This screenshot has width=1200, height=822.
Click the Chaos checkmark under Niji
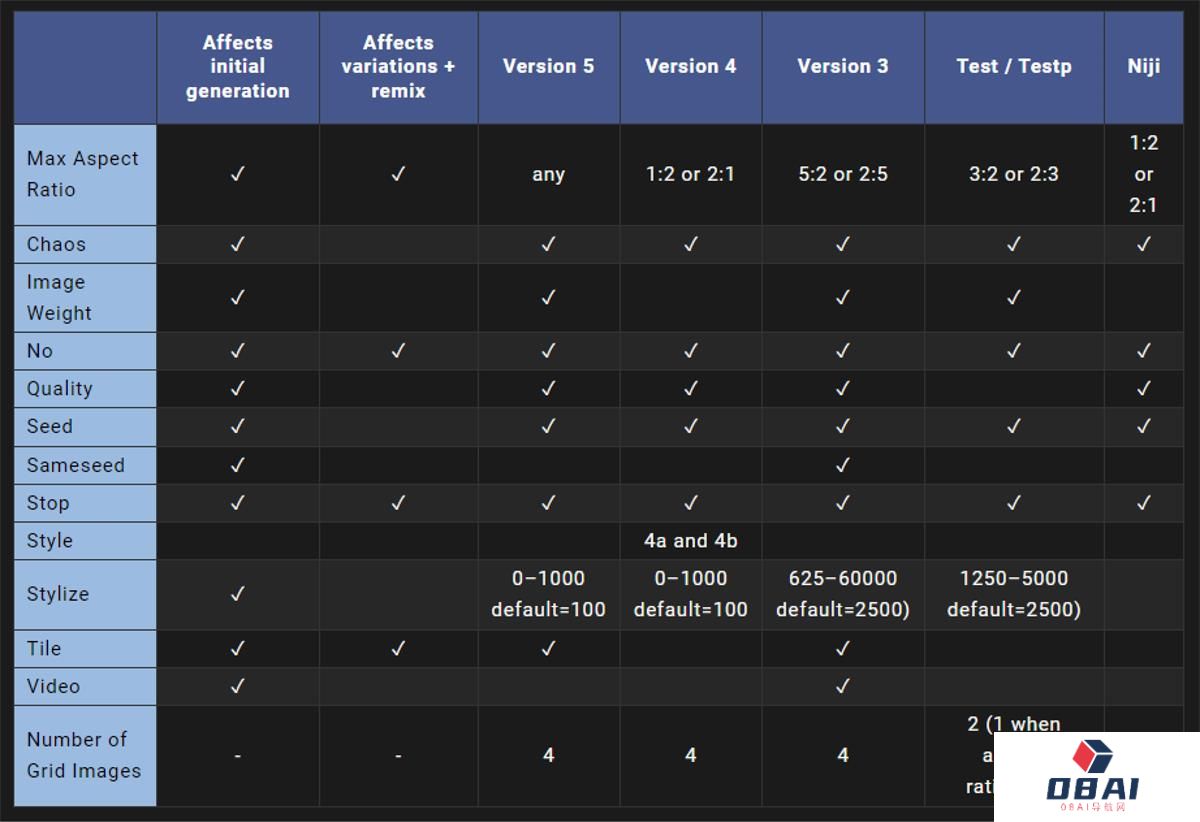click(1143, 244)
